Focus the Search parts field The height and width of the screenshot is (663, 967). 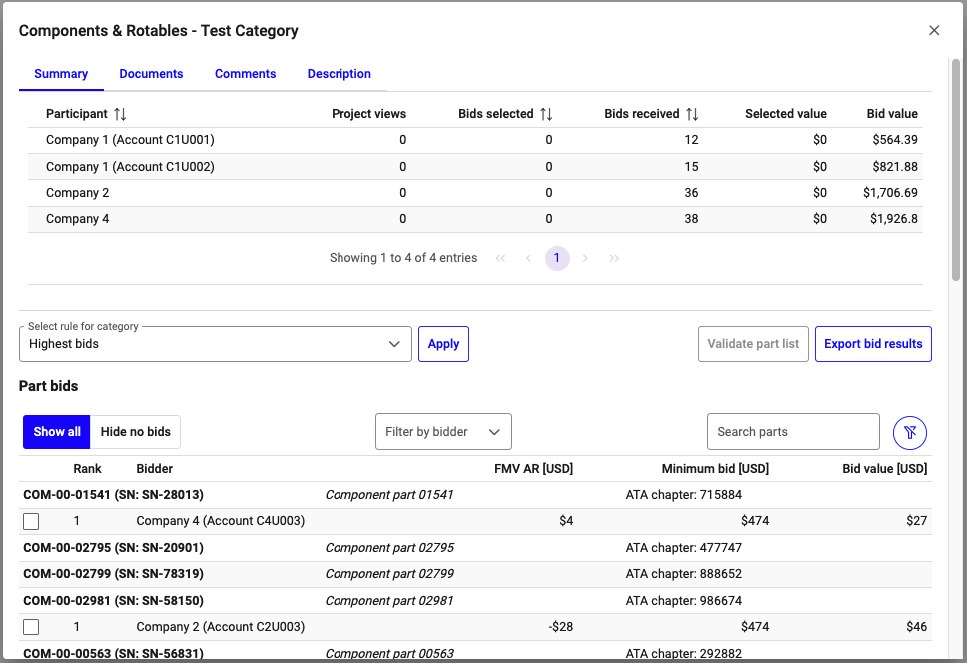tap(792, 432)
